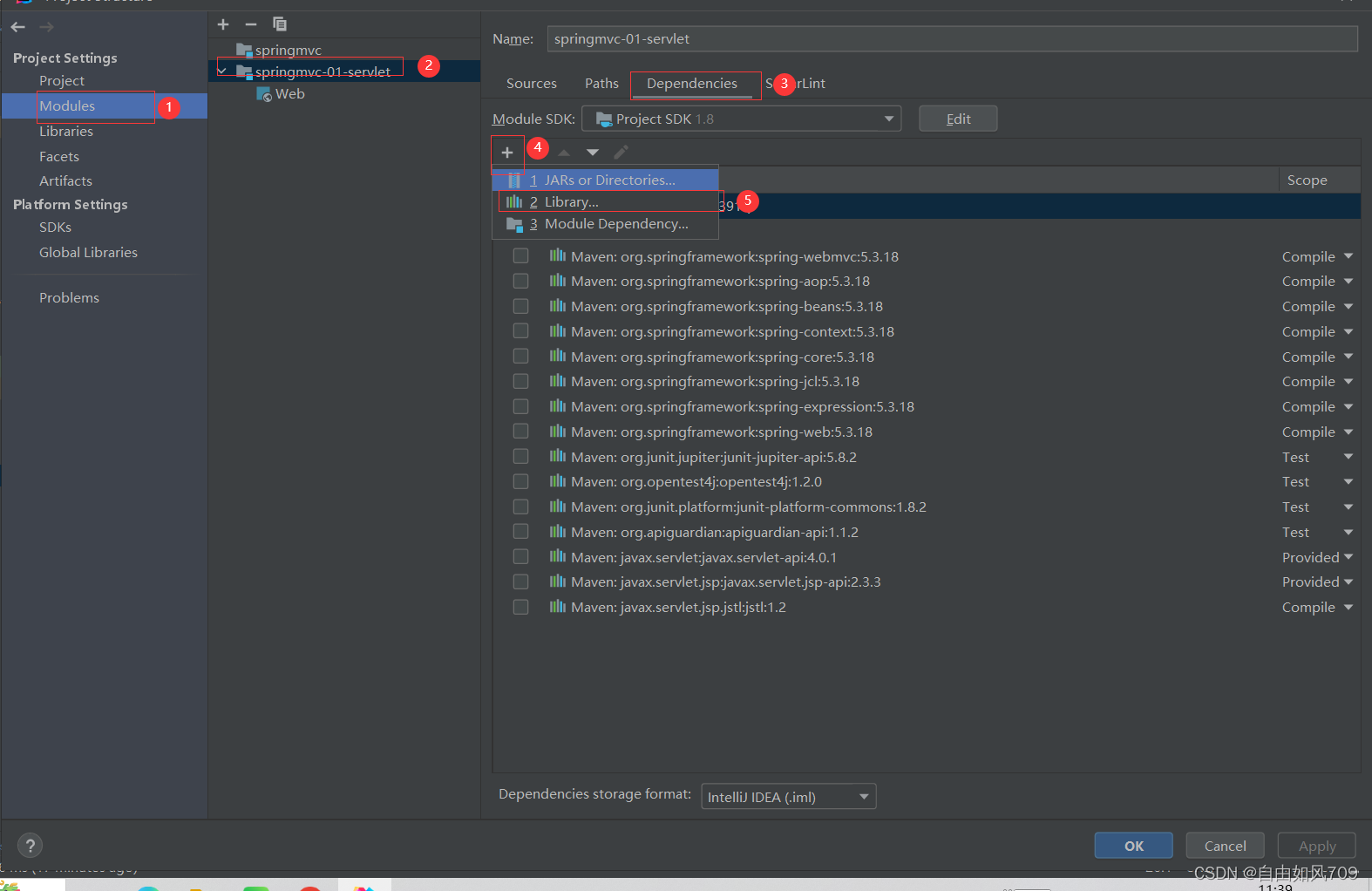Screen dimensions: 1372x891
Task: Click the Apply button
Action: [1316, 846]
